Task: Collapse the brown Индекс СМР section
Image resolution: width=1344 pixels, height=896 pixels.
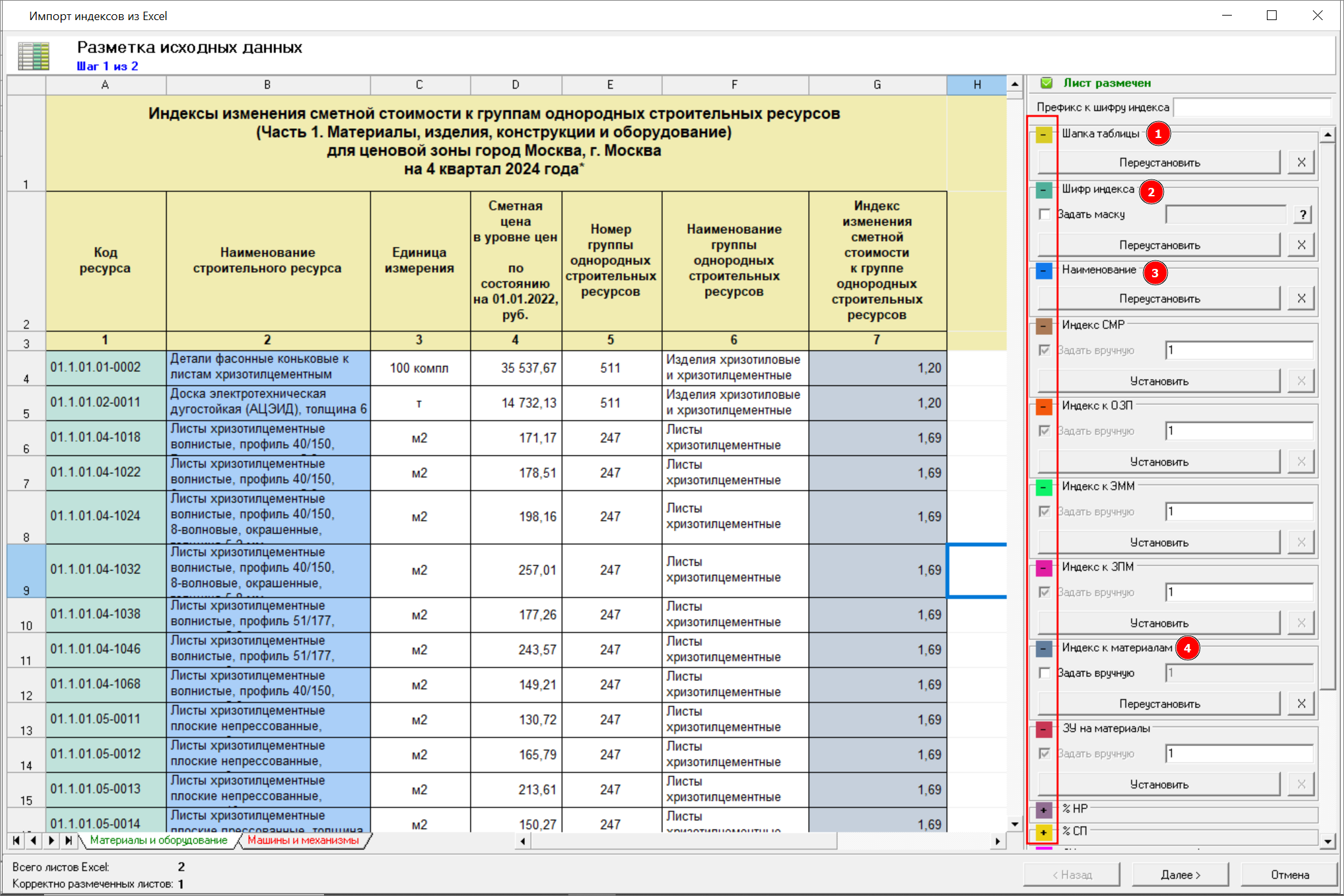Action: click(x=1043, y=326)
